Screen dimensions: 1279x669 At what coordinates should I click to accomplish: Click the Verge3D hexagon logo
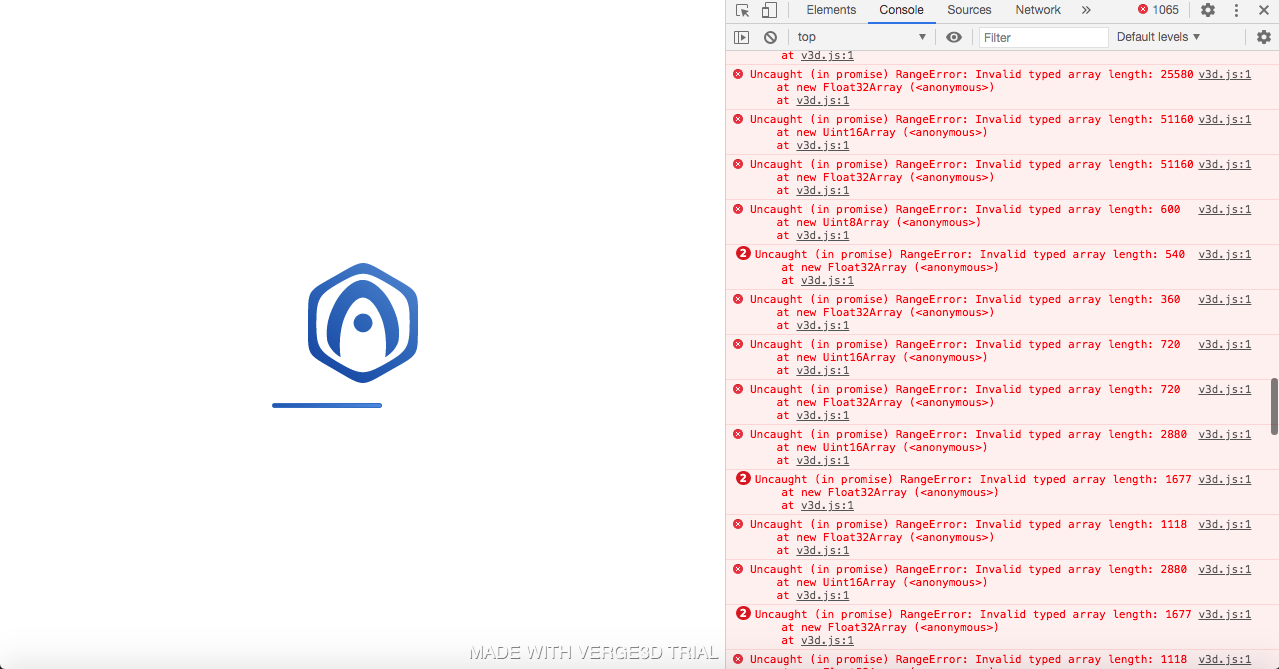click(x=363, y=322)
